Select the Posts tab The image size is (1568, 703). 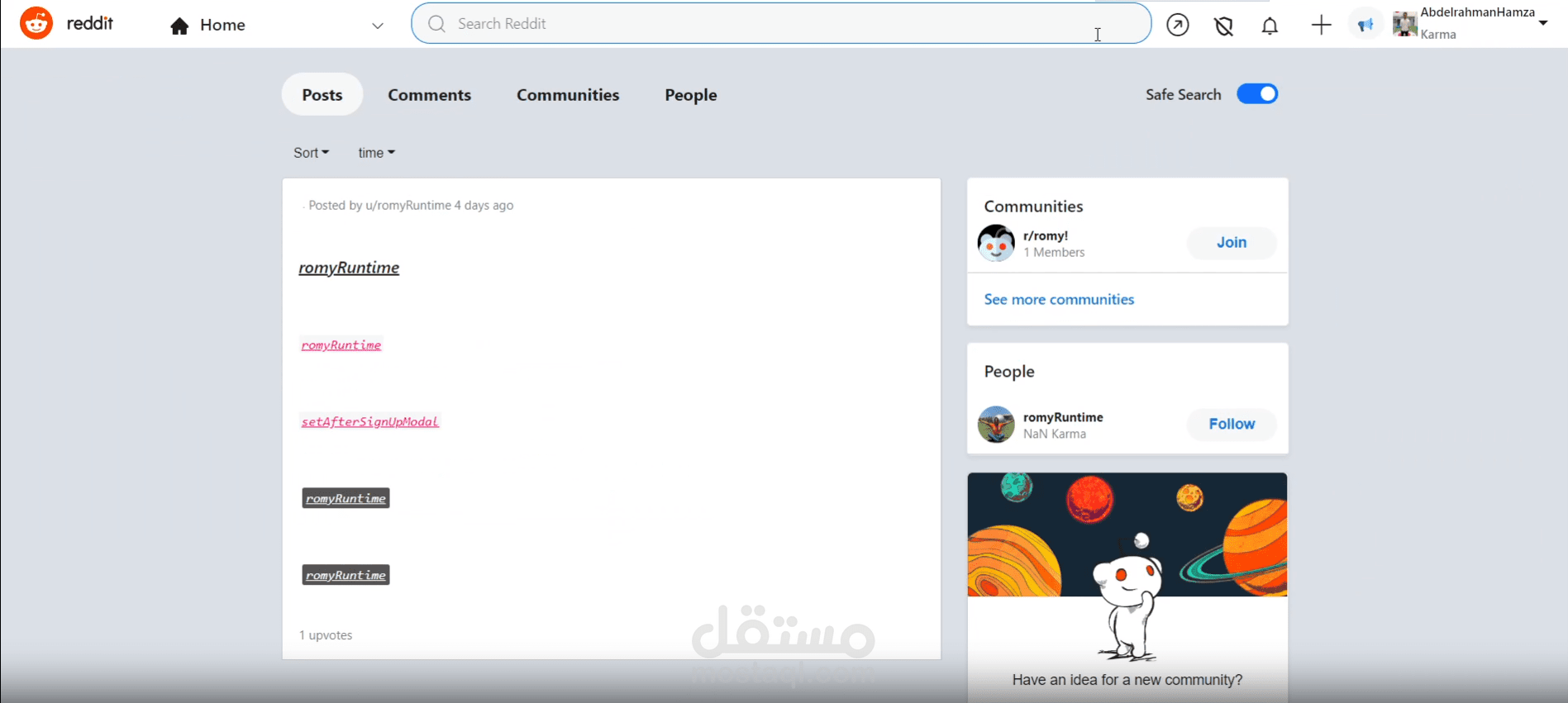[322, 95]
